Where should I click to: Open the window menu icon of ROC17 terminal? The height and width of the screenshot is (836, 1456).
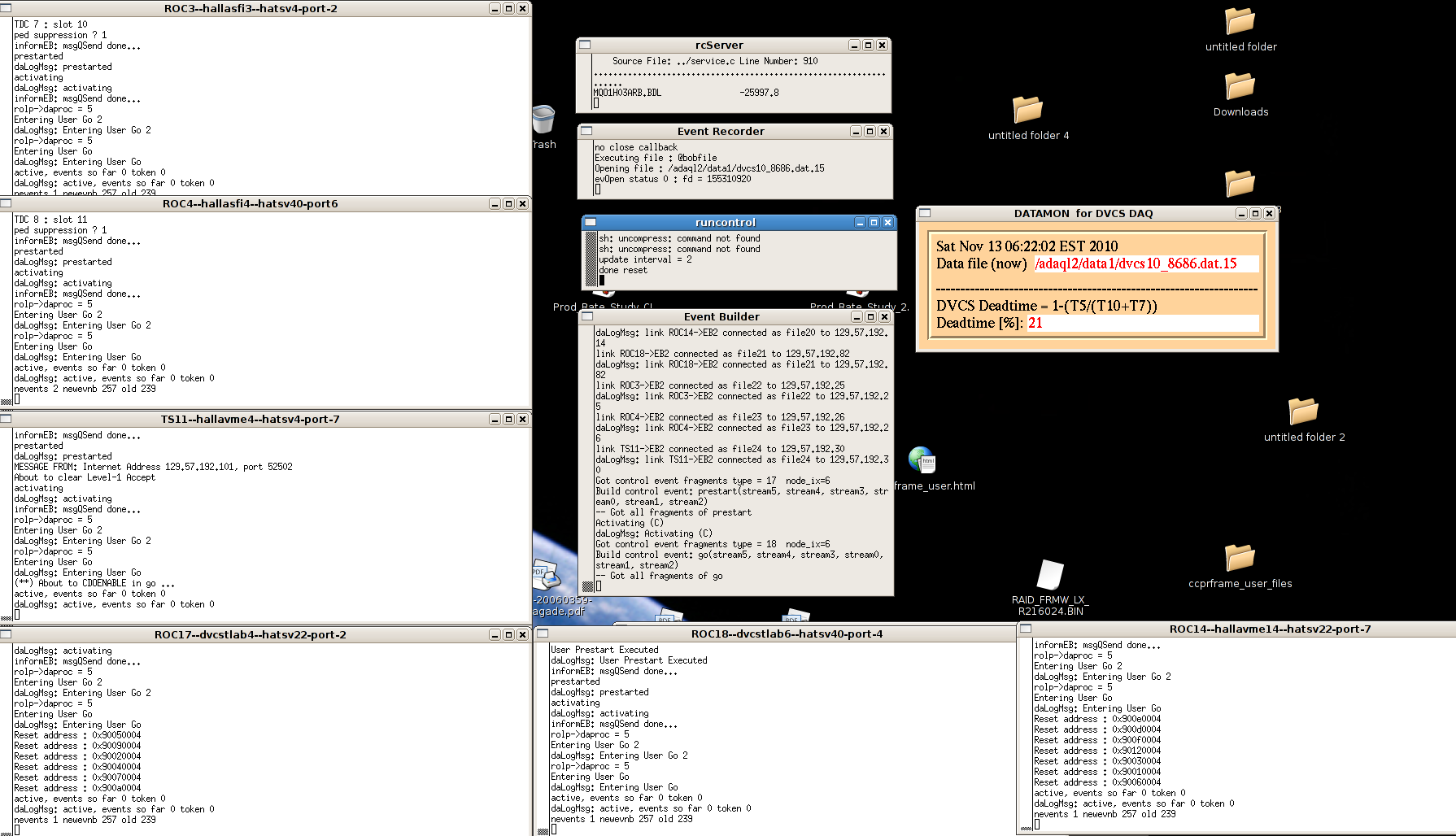6,634
